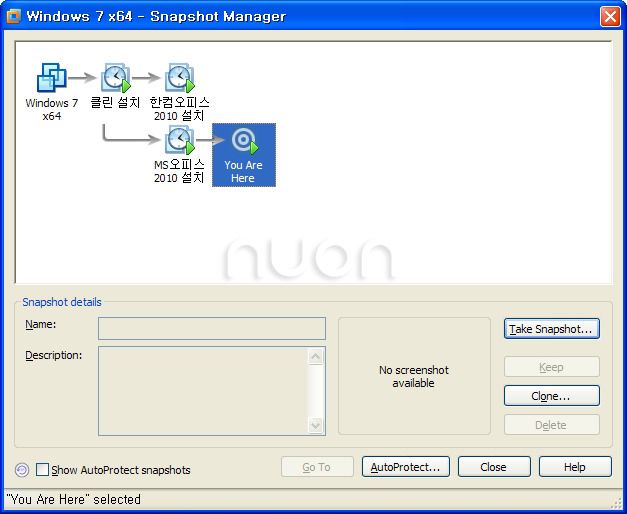Click the window's bottom-right size grip
The width and height of the screenshot is (627, 514).
click(617, 503)
